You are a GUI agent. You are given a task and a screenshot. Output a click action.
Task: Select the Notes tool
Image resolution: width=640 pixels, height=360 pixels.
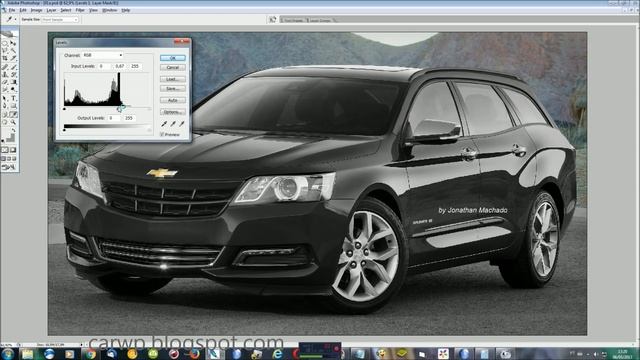(5, 114)
